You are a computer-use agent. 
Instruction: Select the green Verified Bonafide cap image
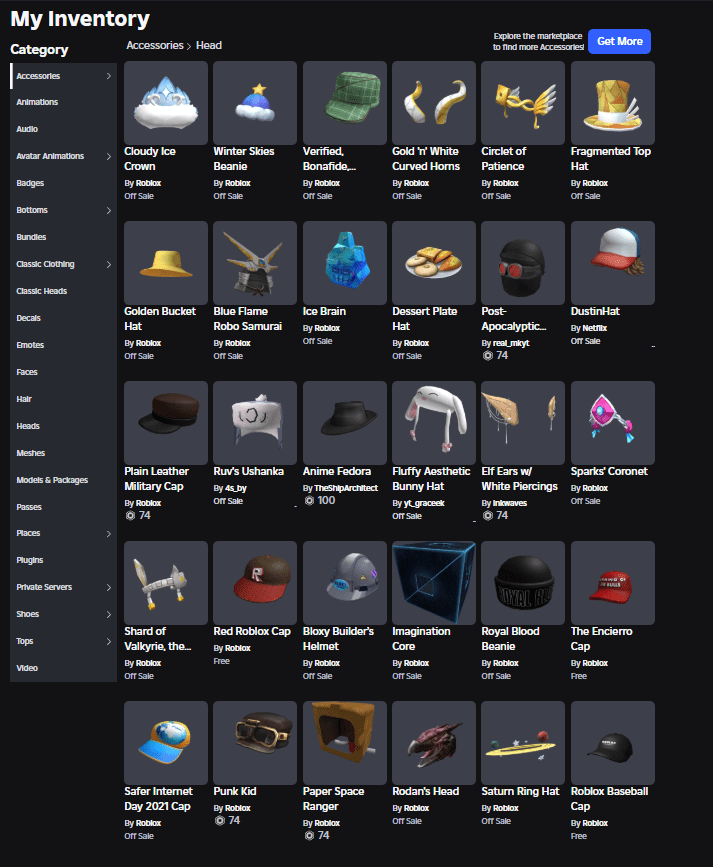[345, 103]
